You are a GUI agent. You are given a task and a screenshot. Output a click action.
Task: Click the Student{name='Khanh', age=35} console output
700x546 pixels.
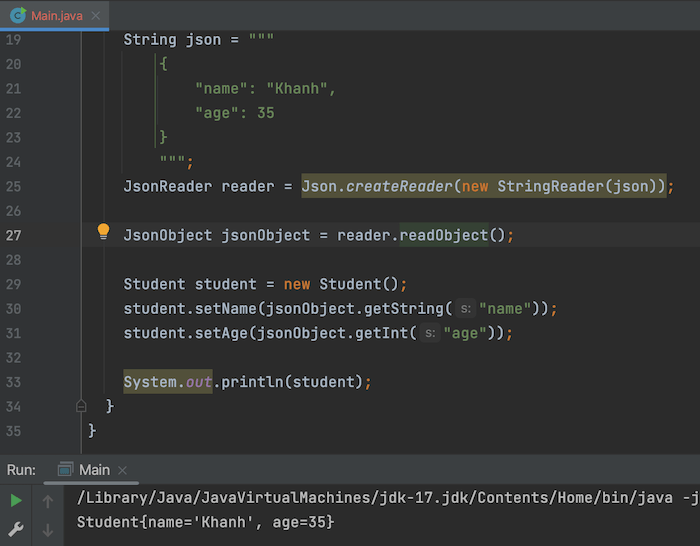(x=205, y=522)
